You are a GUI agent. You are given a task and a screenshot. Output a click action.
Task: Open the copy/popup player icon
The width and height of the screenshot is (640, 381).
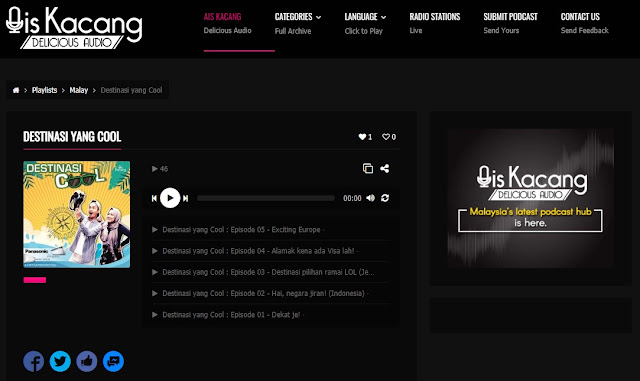[368, 168]
